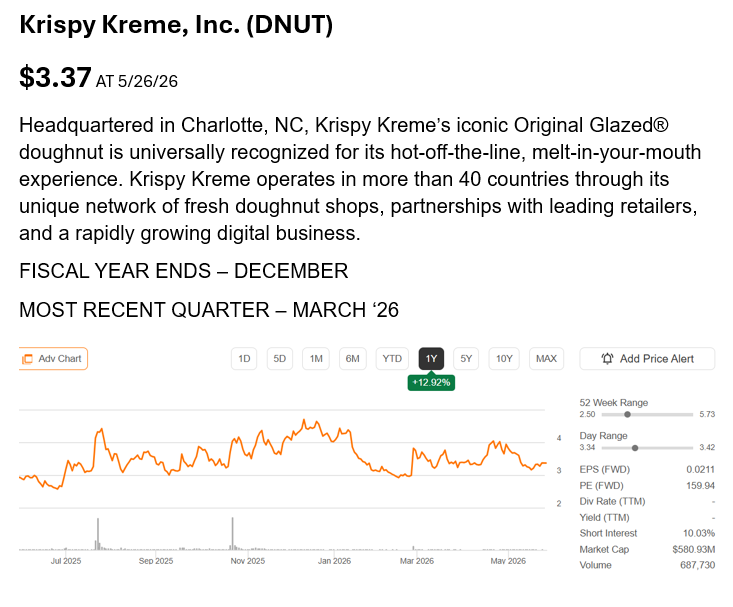This screenshot has width=733, height=607.
Task: Click the orange price line peak near Jan 2026
Action: (x=304, y=420)
